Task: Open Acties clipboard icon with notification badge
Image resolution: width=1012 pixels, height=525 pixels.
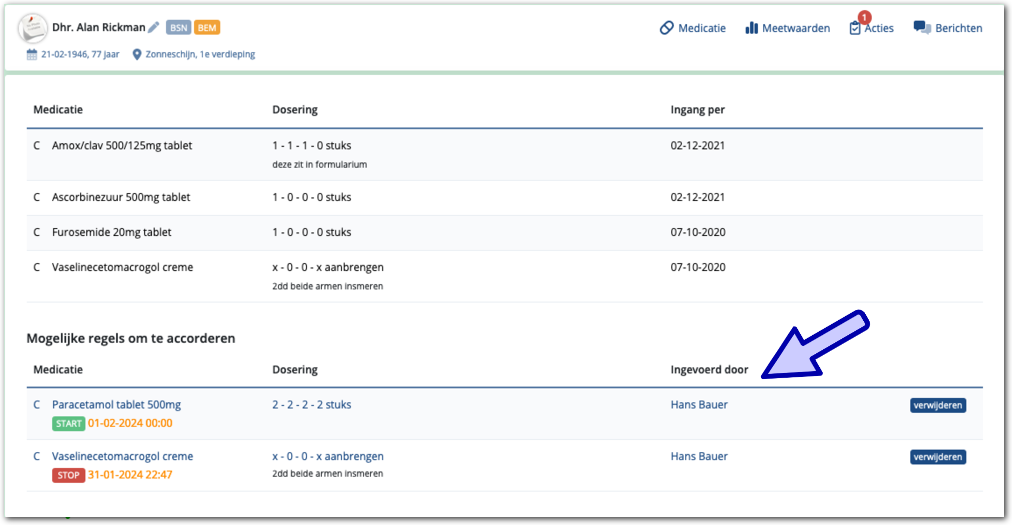Action: [855, 28]
